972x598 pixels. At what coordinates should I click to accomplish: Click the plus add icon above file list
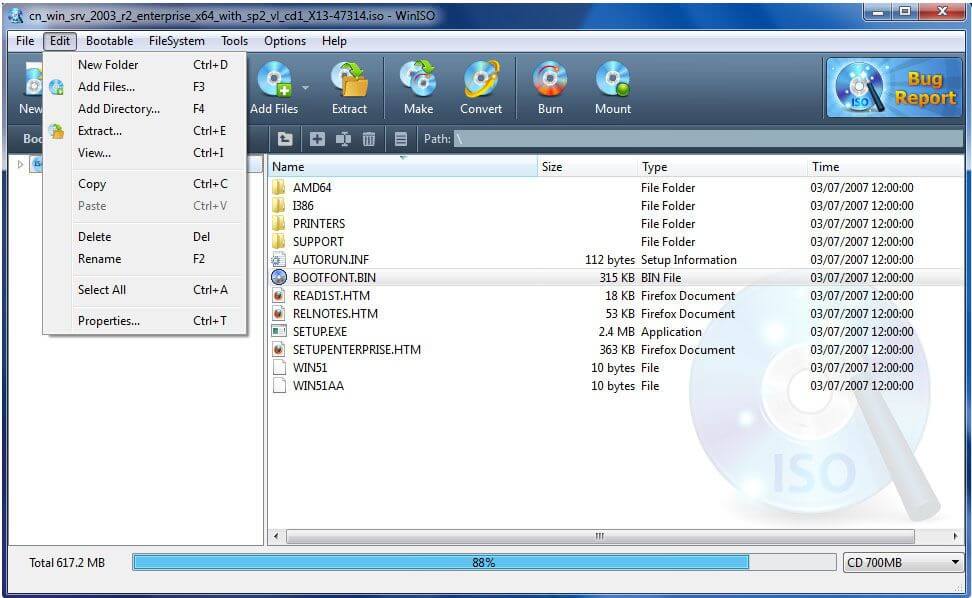point(317,139)
